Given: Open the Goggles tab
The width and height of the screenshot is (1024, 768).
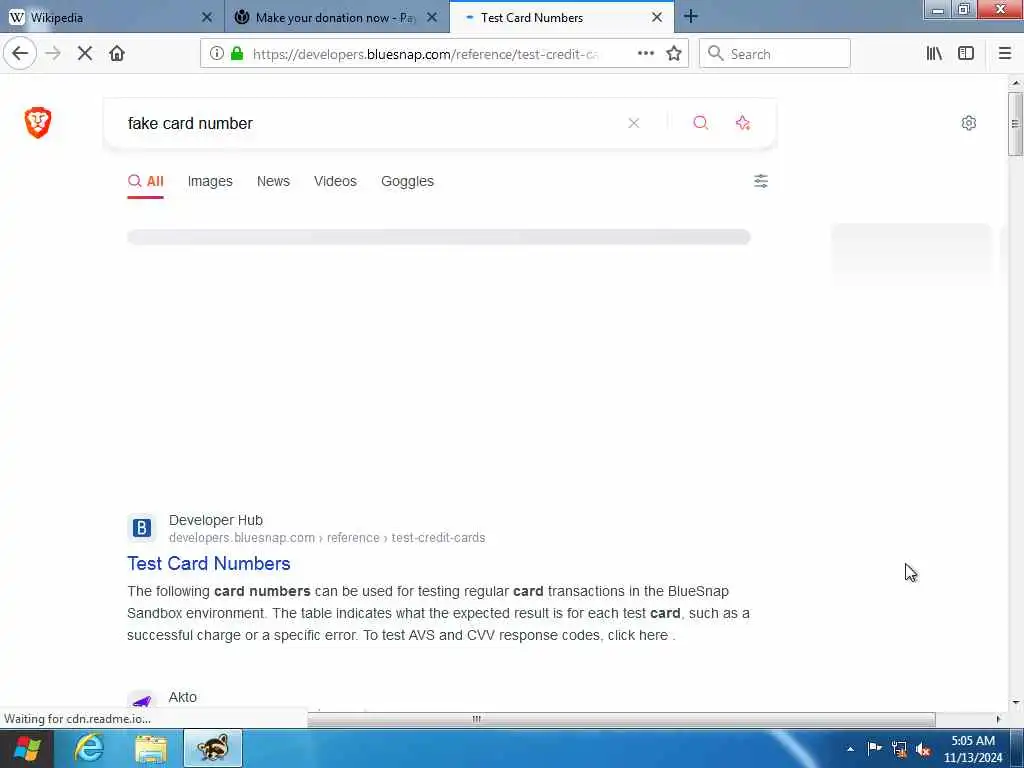Looking at the screenshot, I should [x=407, y=182].
